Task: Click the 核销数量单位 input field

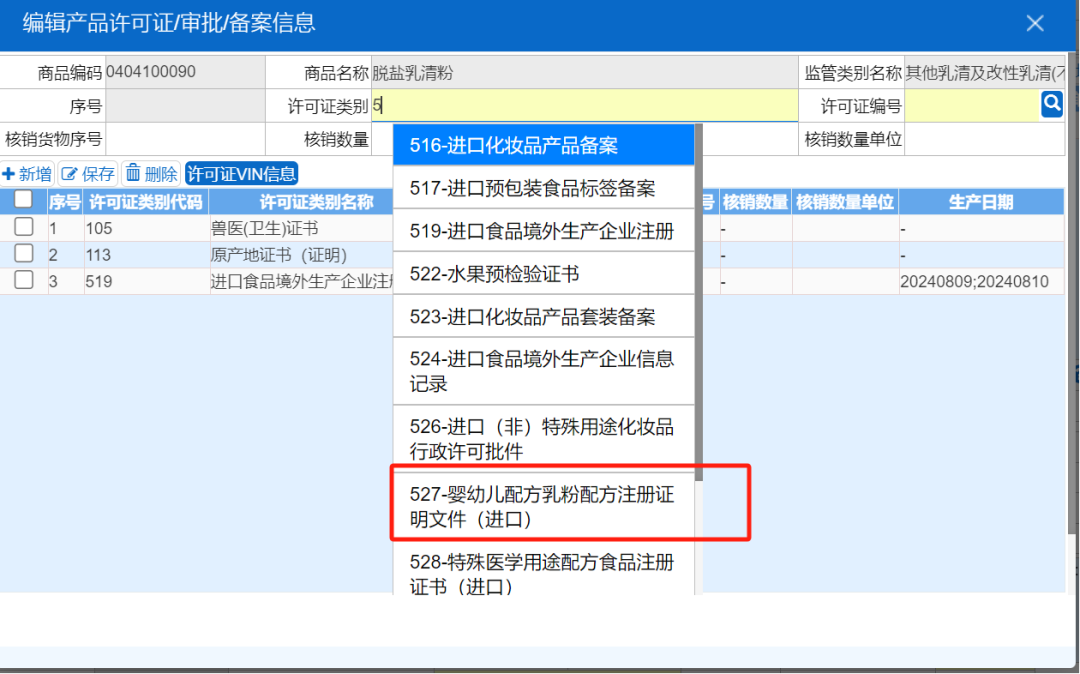Action: [x=984, y=140]
